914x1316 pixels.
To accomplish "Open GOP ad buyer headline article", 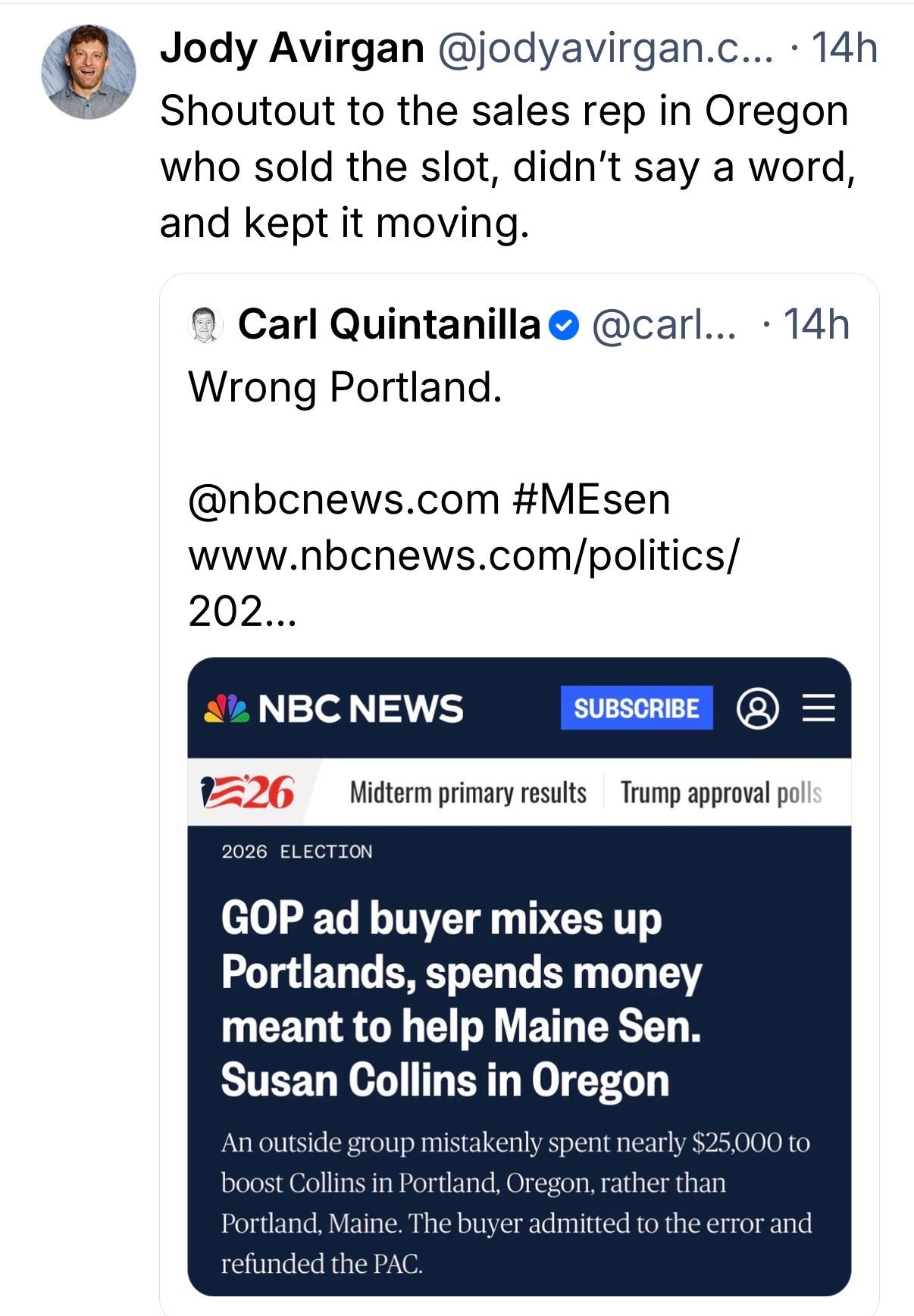I will [461, 1000].
